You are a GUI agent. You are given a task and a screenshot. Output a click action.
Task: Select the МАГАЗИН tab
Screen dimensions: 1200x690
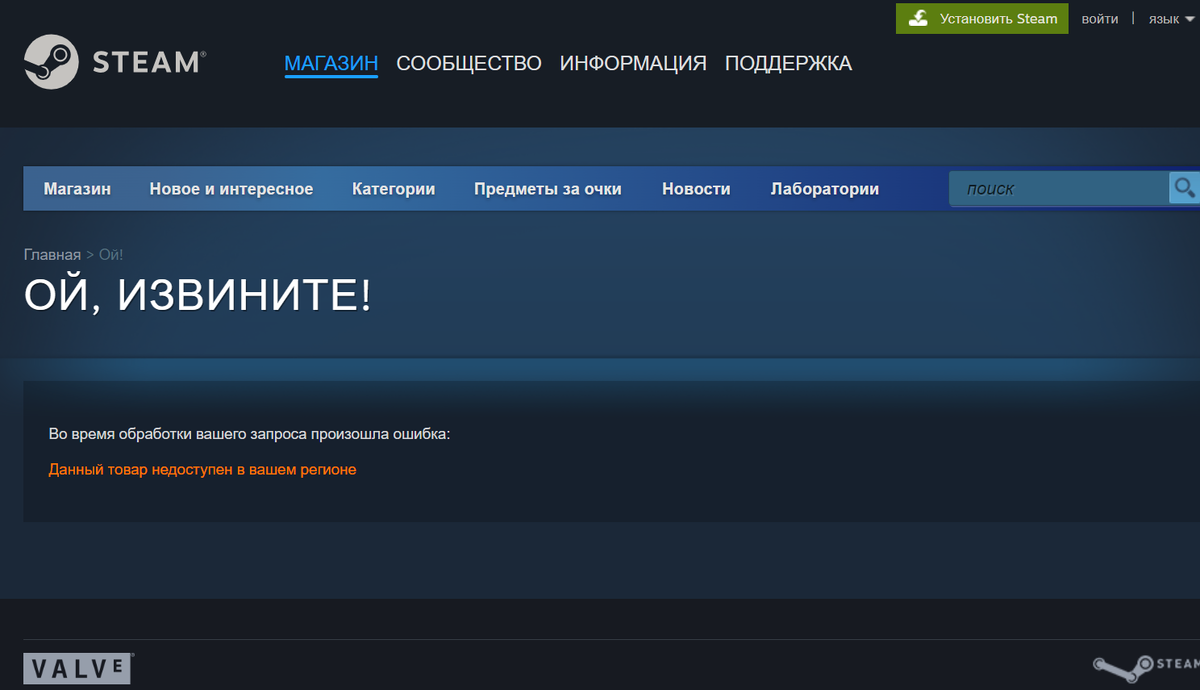331,63
